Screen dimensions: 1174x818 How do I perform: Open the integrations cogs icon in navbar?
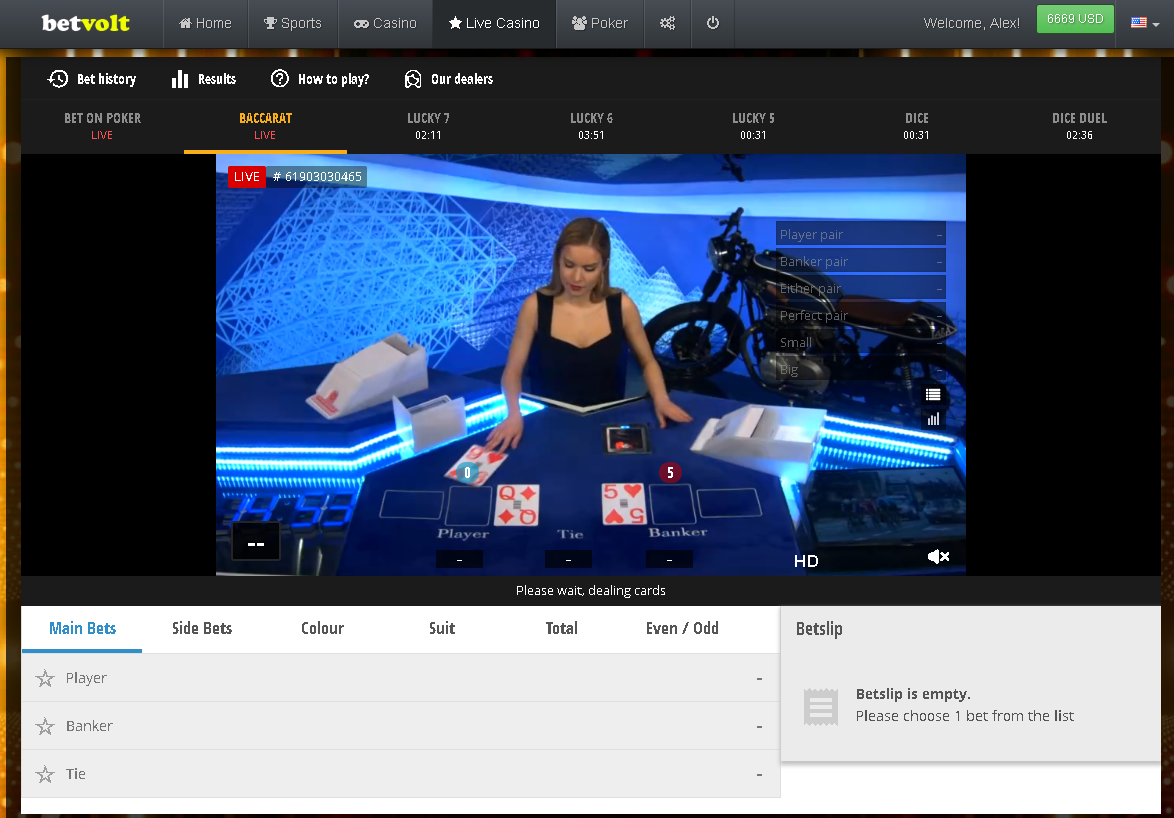[666, 23]
